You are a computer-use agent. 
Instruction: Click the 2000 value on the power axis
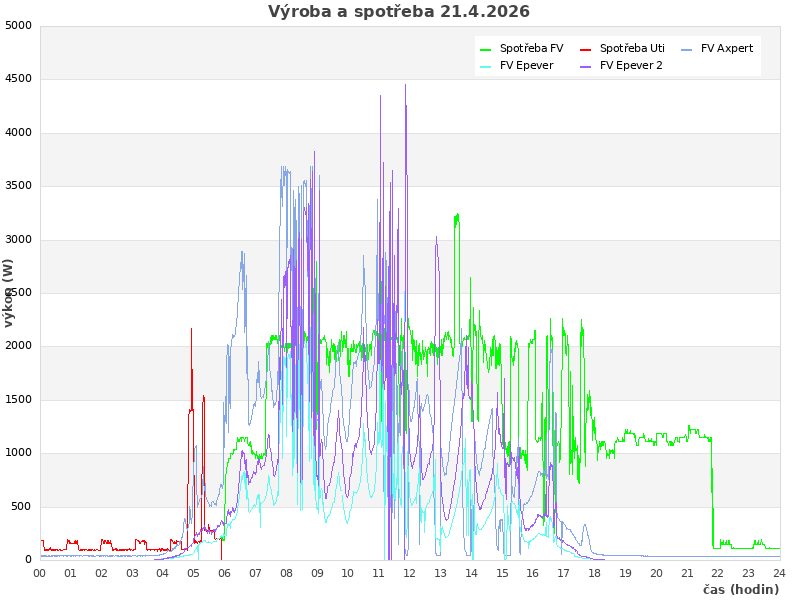18,346
